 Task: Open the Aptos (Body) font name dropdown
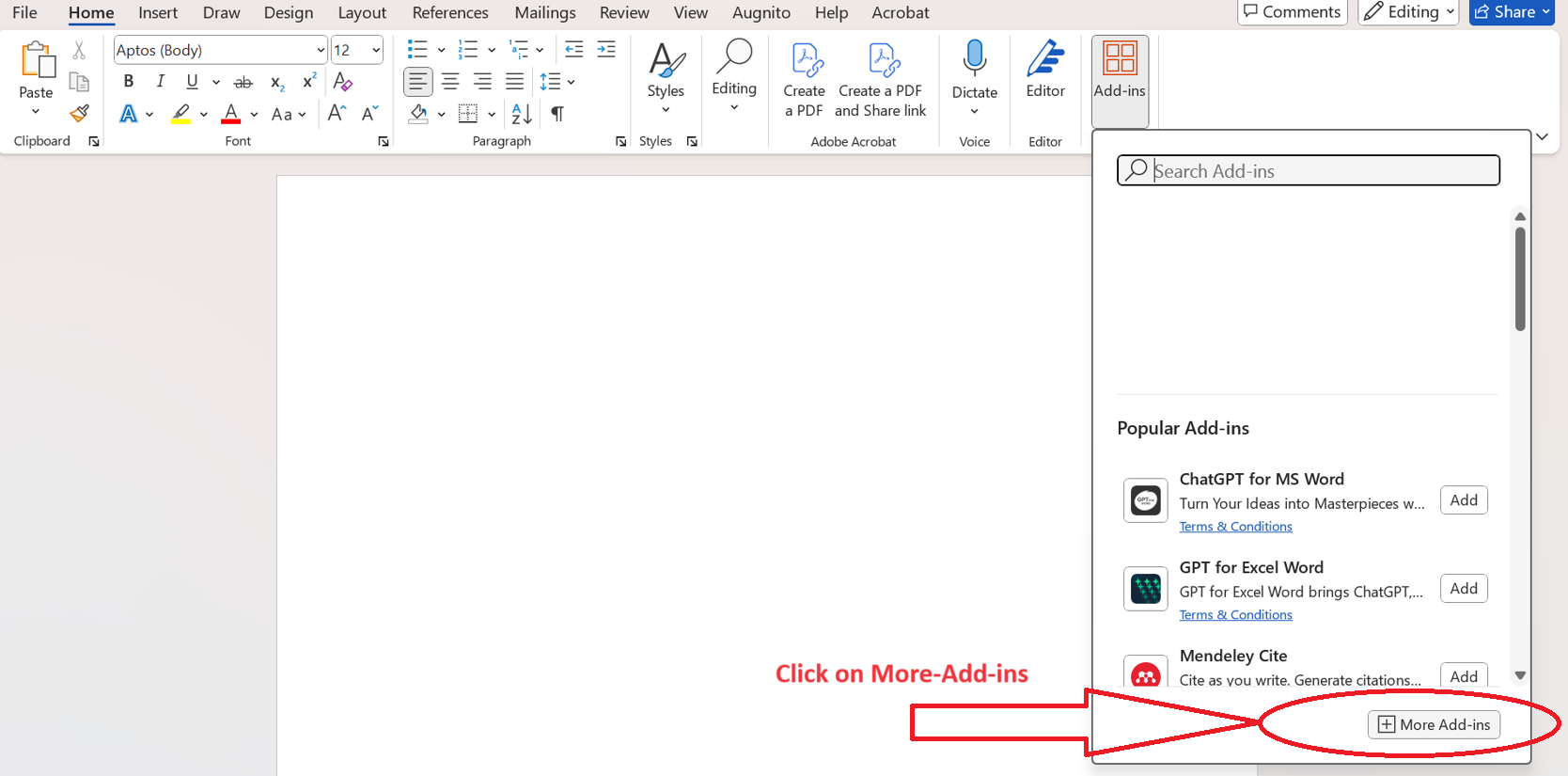pyautogui.click(x=320, y=50)
